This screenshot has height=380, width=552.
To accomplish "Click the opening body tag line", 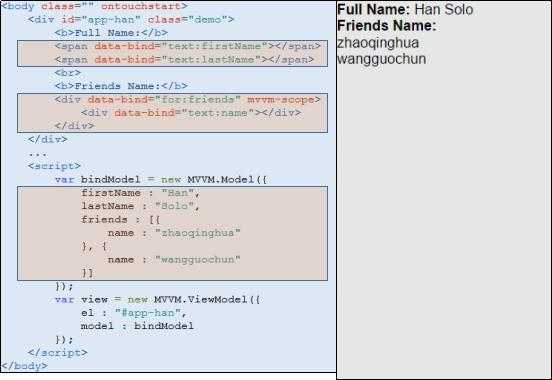I will (94, 6).
